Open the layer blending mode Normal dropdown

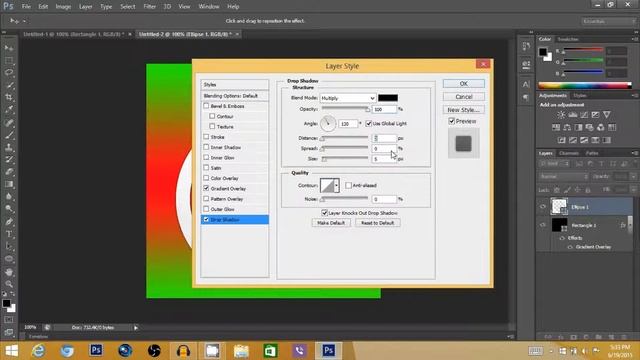pos(564,177)
